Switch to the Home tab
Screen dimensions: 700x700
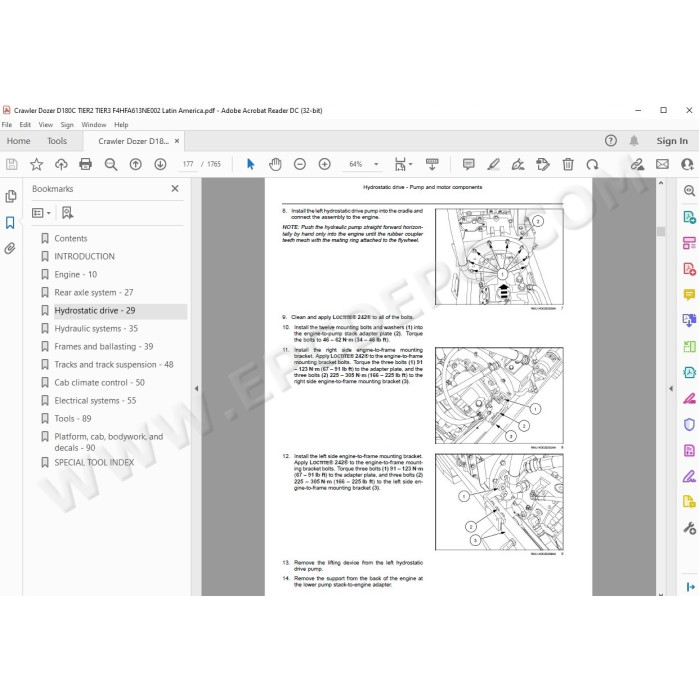point(18,141)
